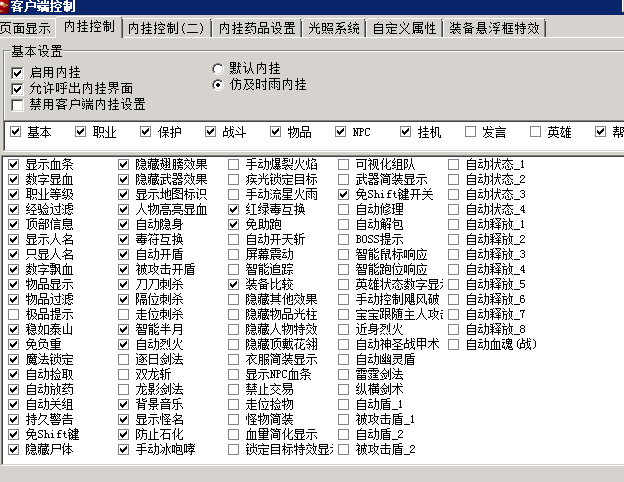Uncheck 显示血条 option
Viewport: 624px width, 482px height.
(x=14, y=164)
